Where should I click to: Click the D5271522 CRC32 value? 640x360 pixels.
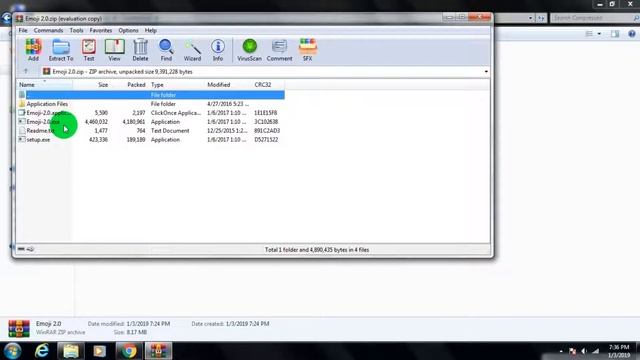266,140
